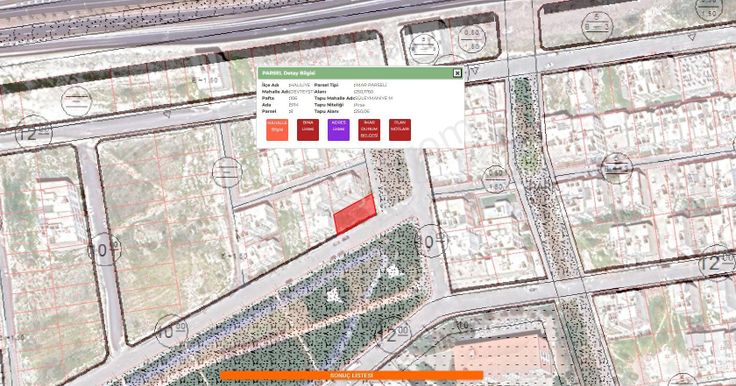
Task: Expand the orange Sonuç Listesi bar
Action: point(352,375)
